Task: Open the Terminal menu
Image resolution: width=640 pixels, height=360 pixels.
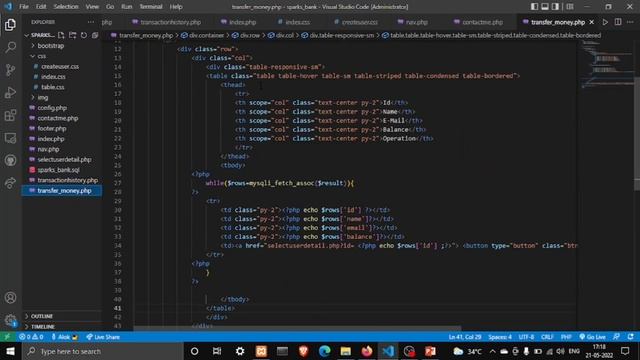Action: [151, 7]
